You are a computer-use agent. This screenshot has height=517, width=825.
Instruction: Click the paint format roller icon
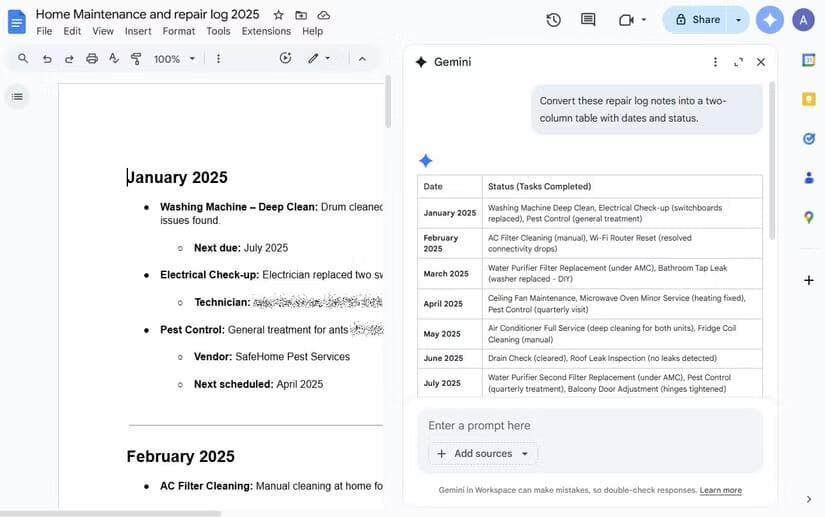pos(136,59)
